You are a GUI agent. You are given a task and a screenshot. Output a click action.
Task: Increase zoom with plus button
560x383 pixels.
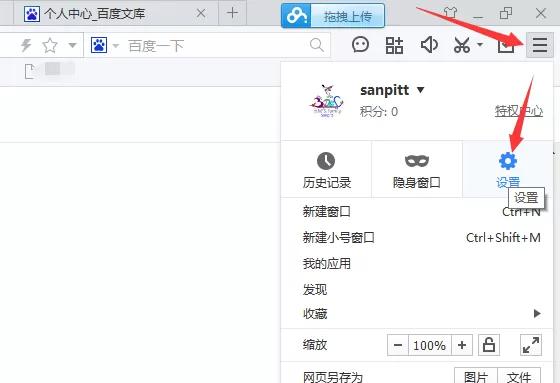pos(462,345)
